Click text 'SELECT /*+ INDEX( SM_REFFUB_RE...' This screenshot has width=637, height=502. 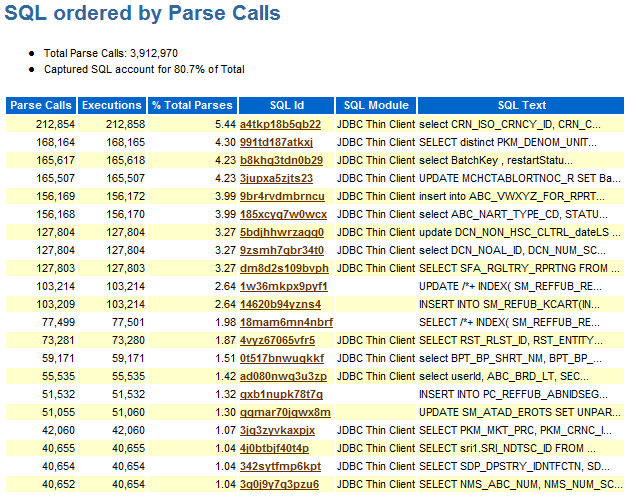[x=509, y=322]
